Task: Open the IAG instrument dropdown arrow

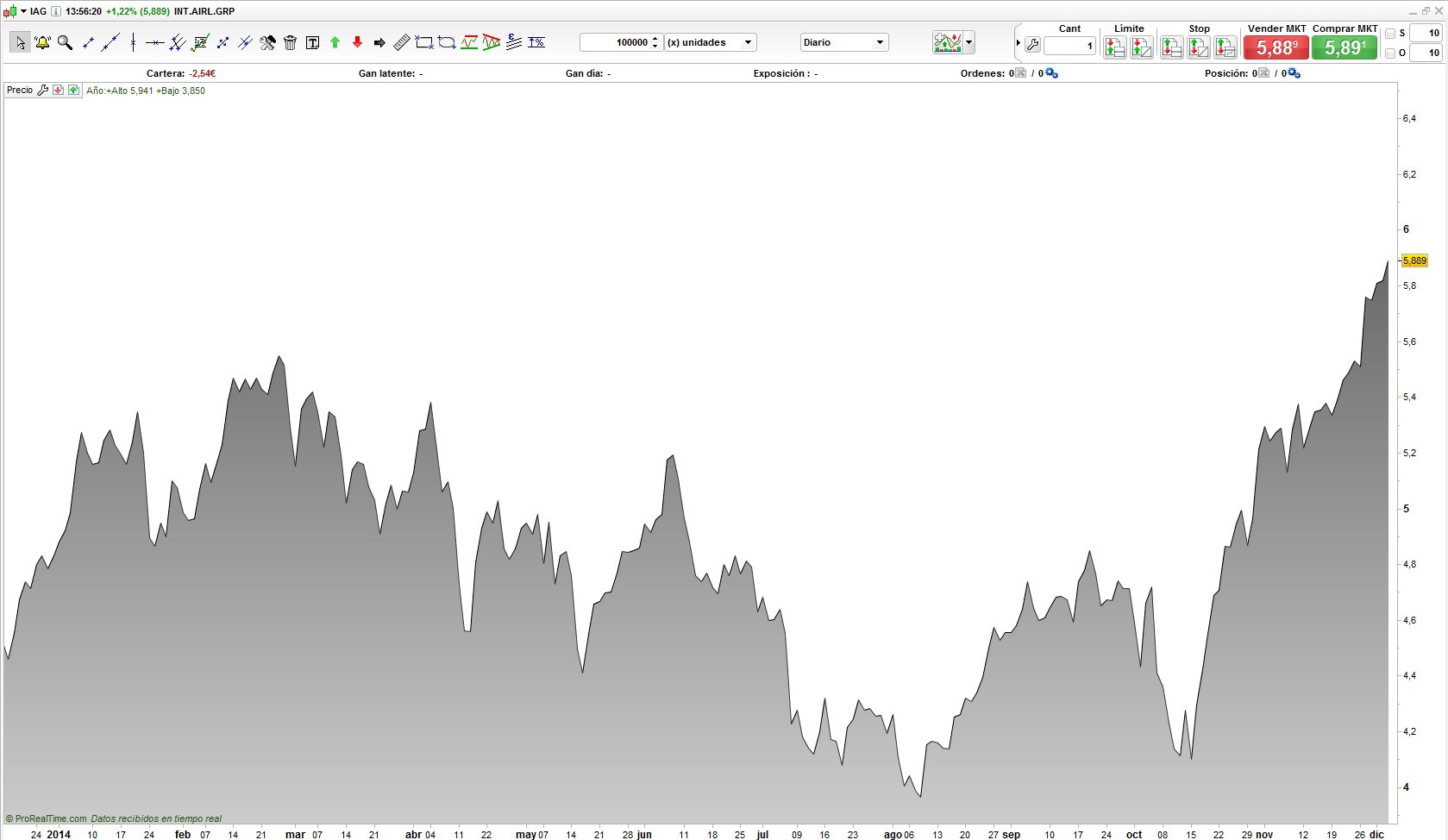Action: tap(23, 11)
